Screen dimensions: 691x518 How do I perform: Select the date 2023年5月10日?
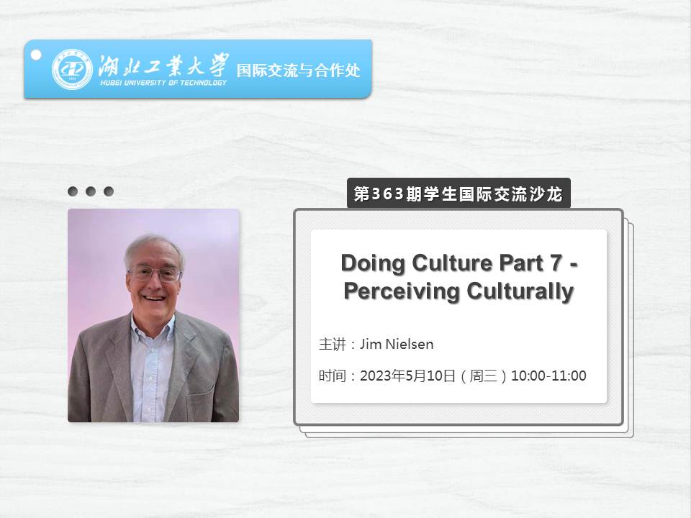[x=407, y=376]
